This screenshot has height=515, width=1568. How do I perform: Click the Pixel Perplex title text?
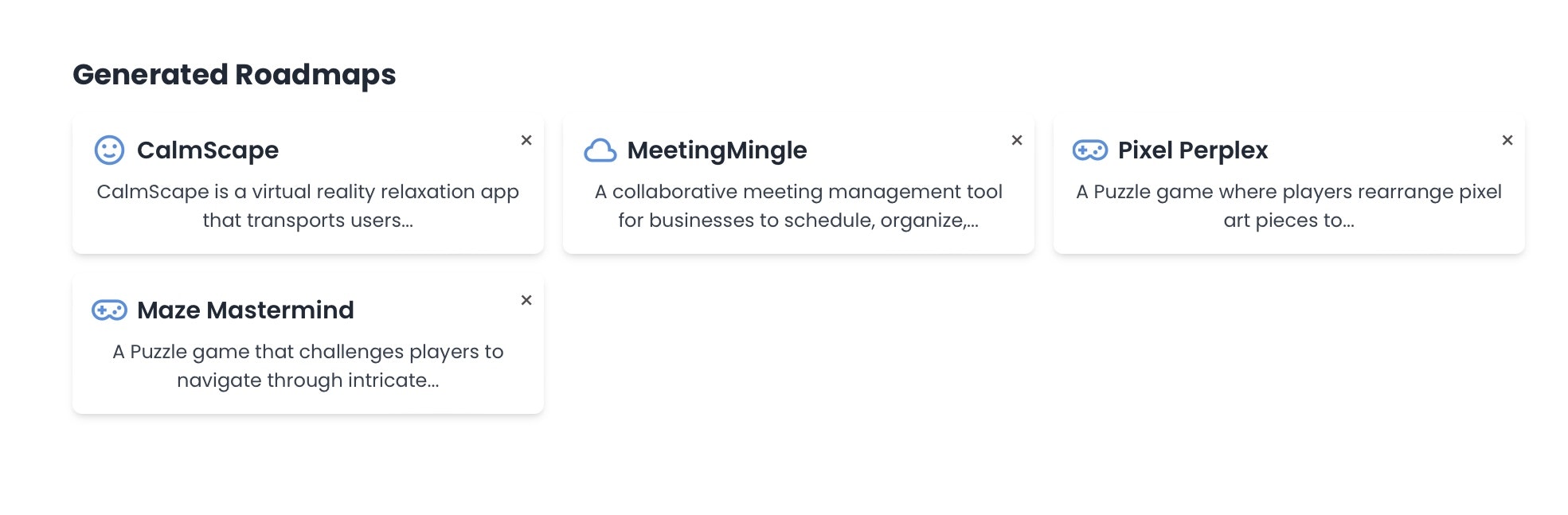(x=1192, y=150)
